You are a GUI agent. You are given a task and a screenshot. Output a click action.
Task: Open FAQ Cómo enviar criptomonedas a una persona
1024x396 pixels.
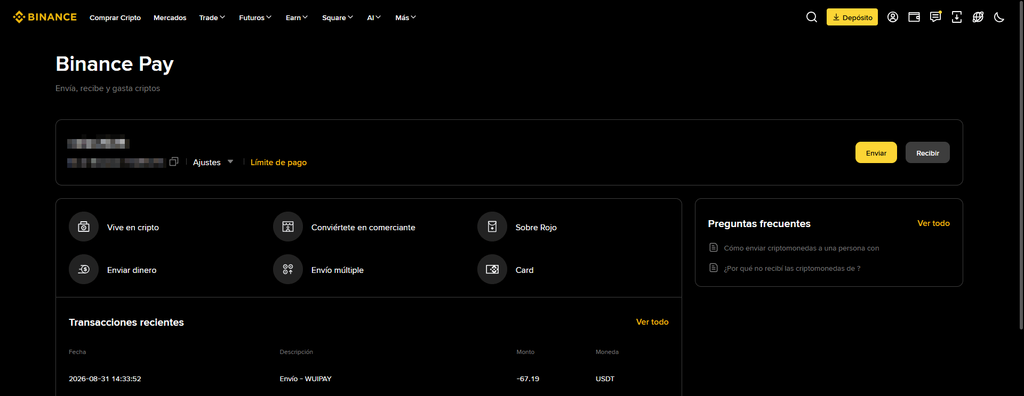click(x=801, y=248)
